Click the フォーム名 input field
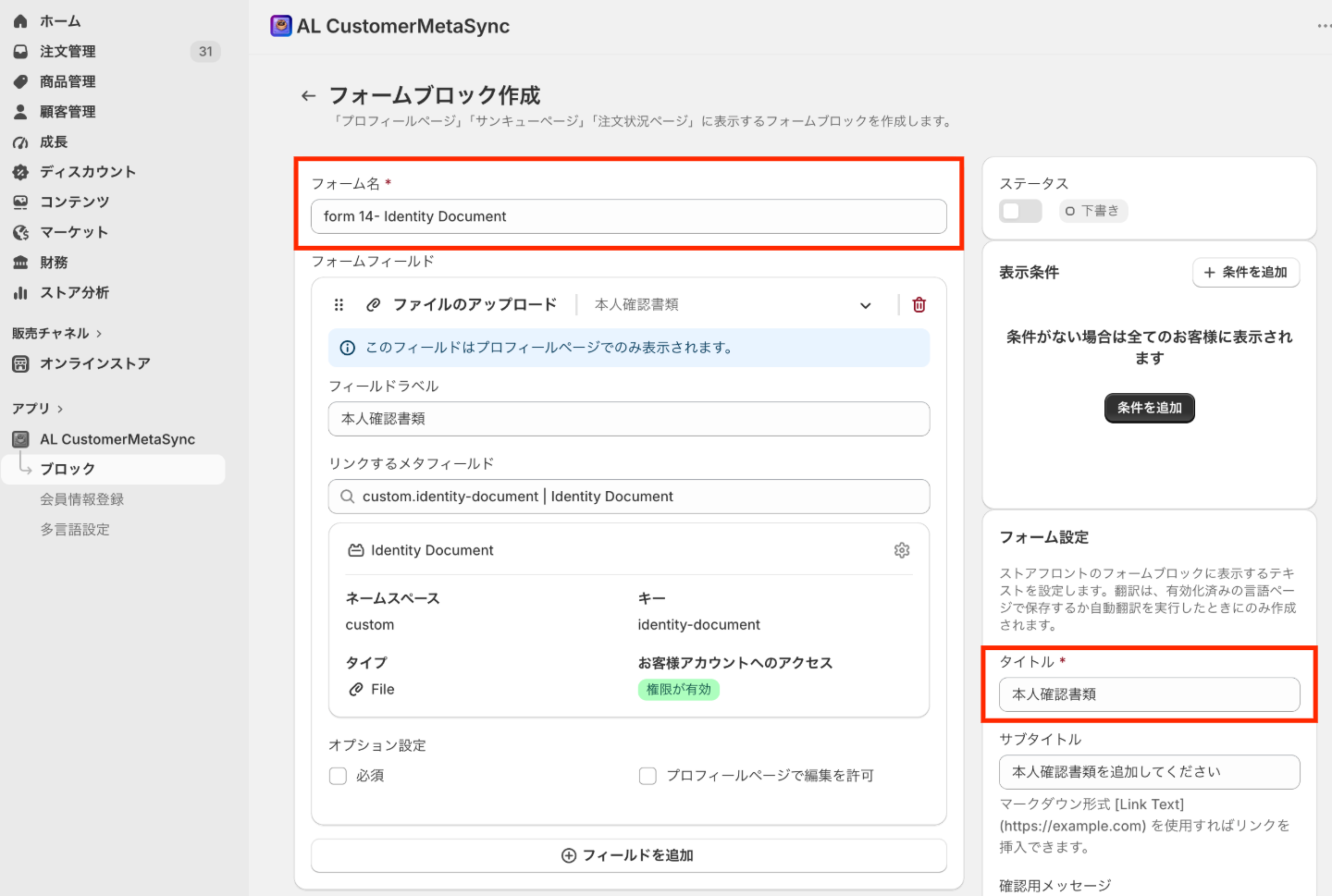Viewport: 1332px width, 896px height. (x=629, y=216)
